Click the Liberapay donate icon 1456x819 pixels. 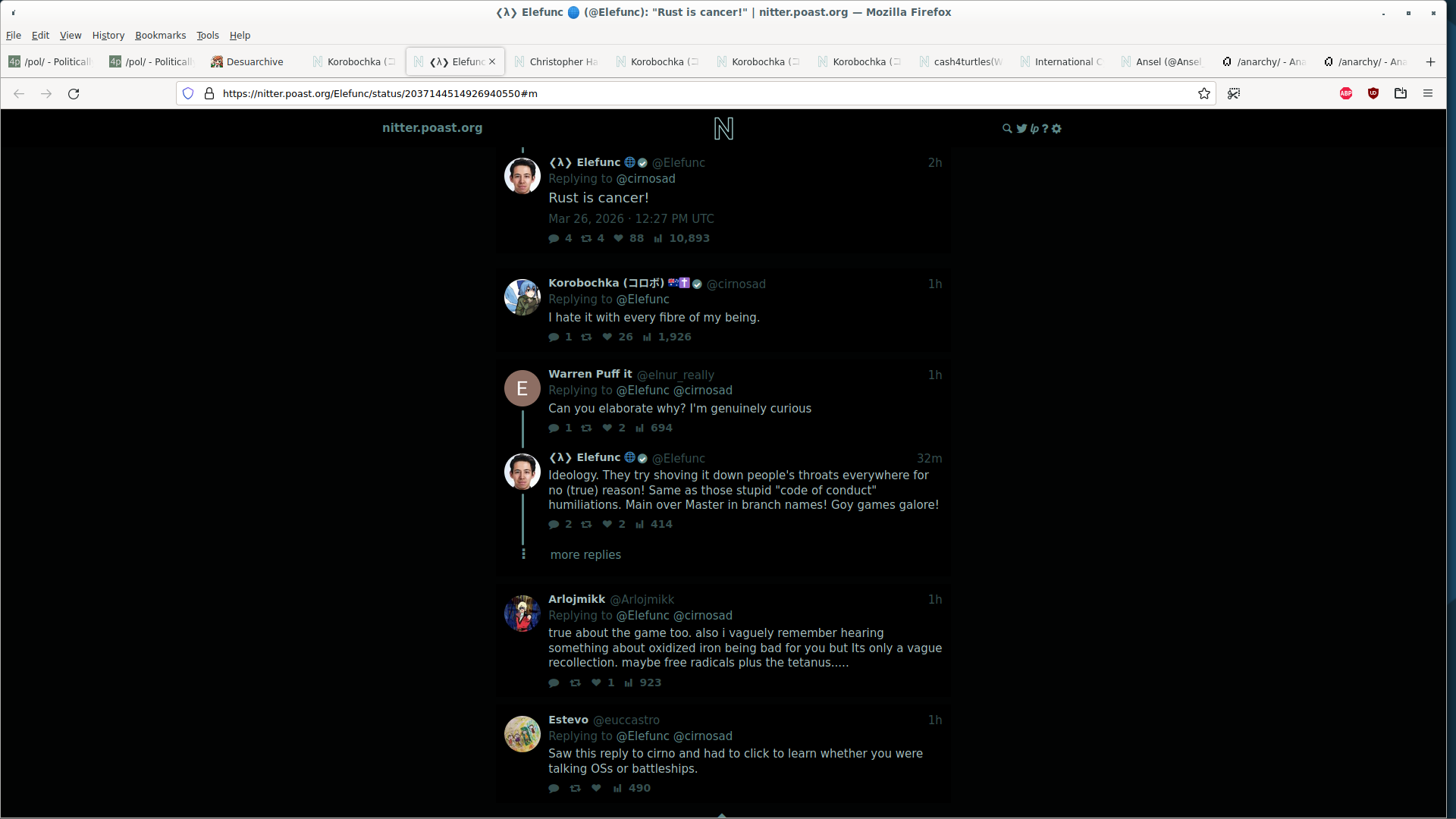(1034, 129)
